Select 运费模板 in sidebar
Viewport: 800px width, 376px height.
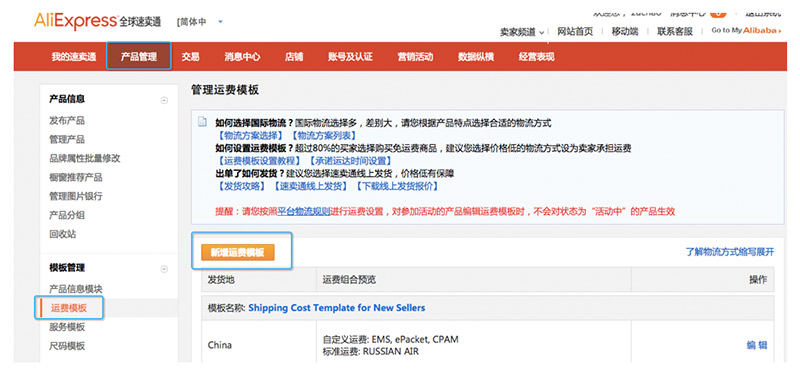coord(69,308)
